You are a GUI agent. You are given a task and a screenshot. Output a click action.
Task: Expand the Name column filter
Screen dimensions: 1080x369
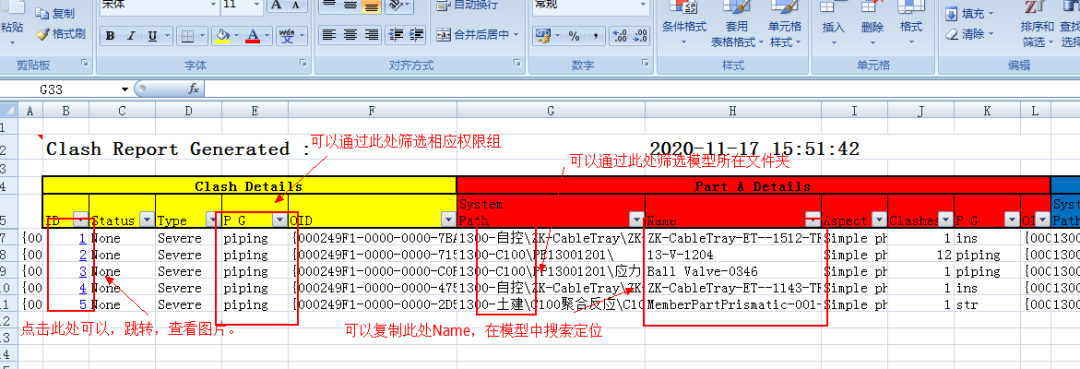[813, 219]
